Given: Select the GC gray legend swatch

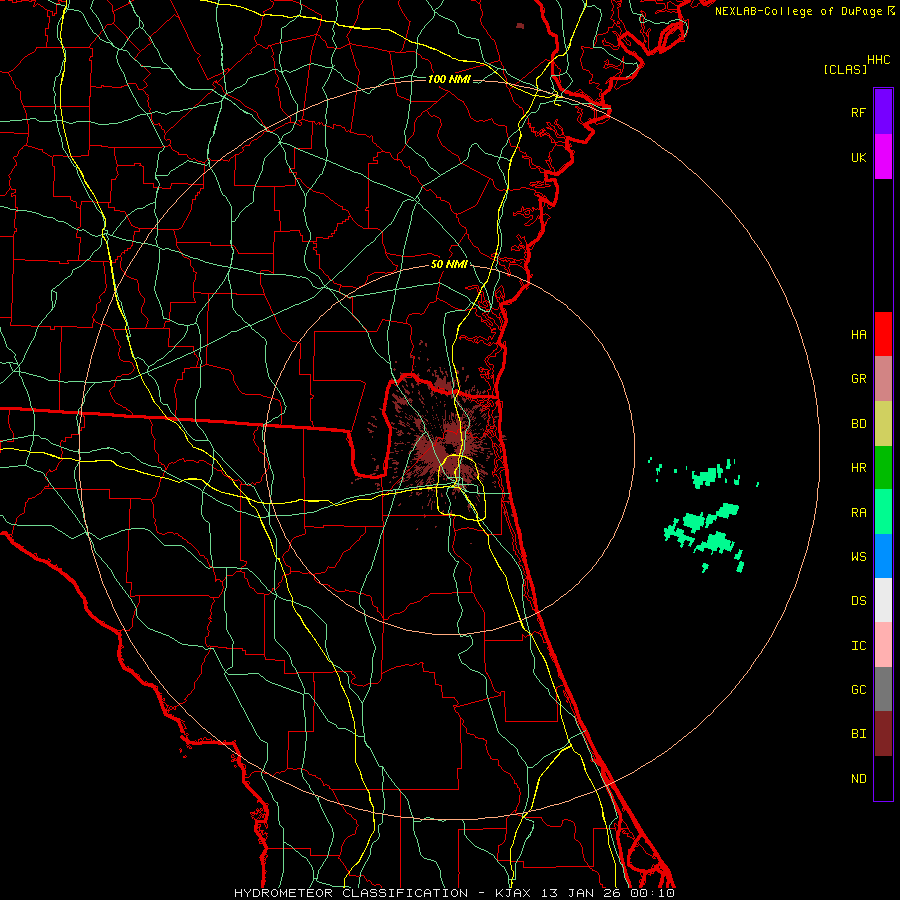Looking at the screenshot, I should coord(883,689).
